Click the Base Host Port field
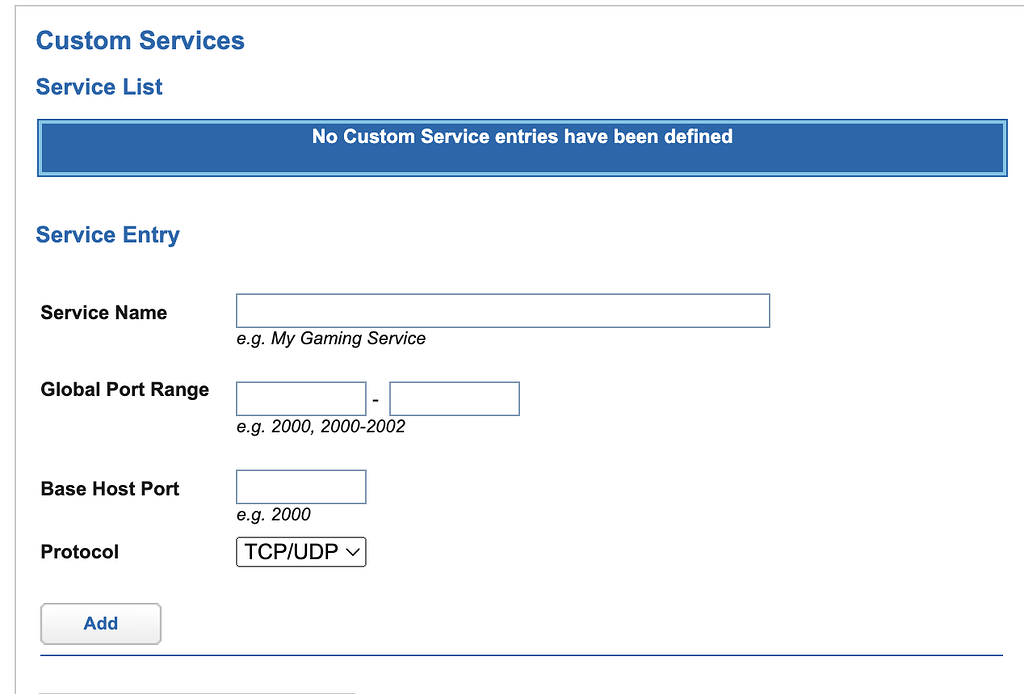 coord(300,487)
